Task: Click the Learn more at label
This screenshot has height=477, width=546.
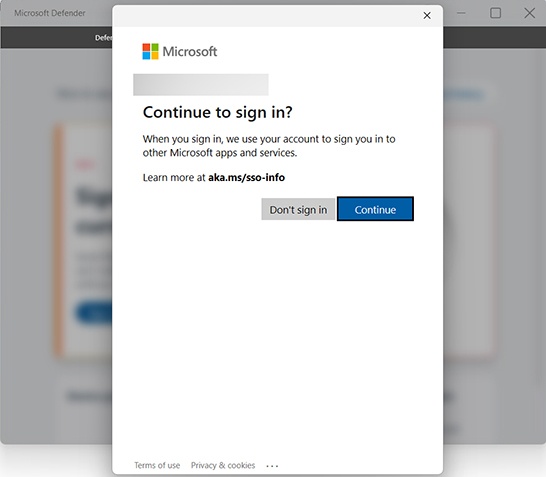Action: 174,178
